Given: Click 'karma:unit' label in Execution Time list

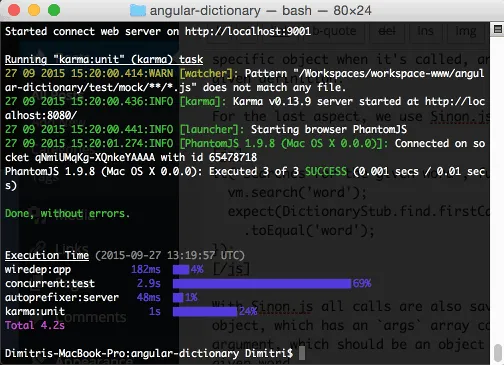Looking at the screenshot, I should click(35, 311).
